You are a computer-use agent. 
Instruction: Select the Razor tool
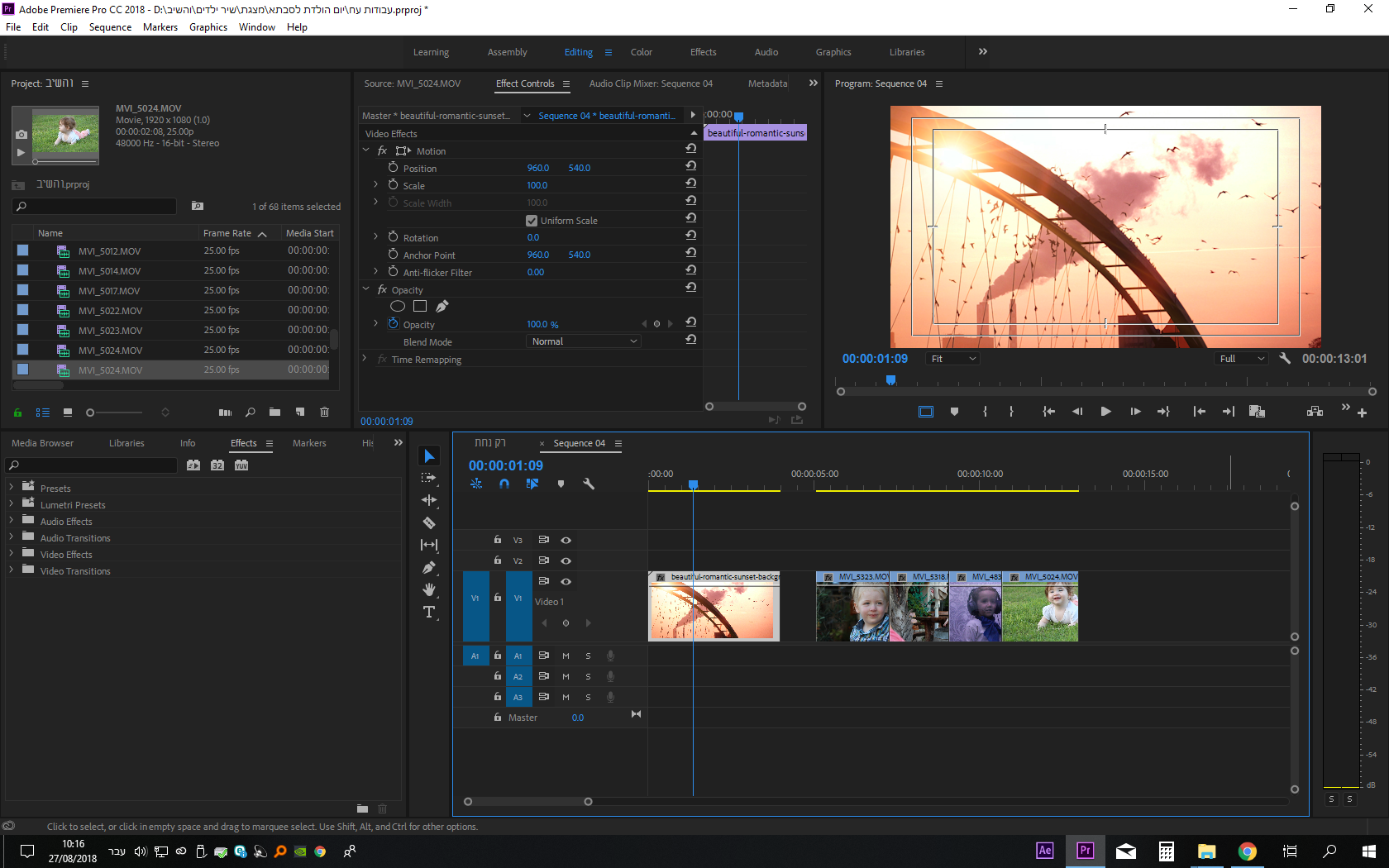tap(429, 522)
